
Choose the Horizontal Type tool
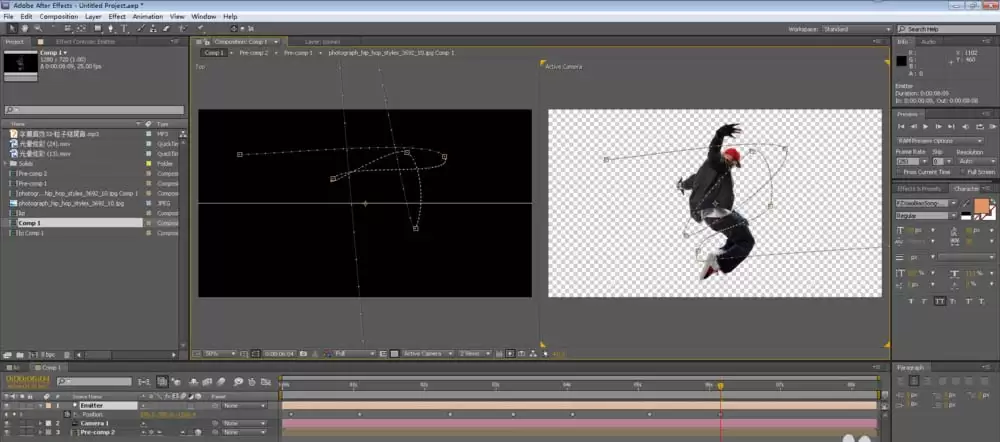tap(124, 29)
